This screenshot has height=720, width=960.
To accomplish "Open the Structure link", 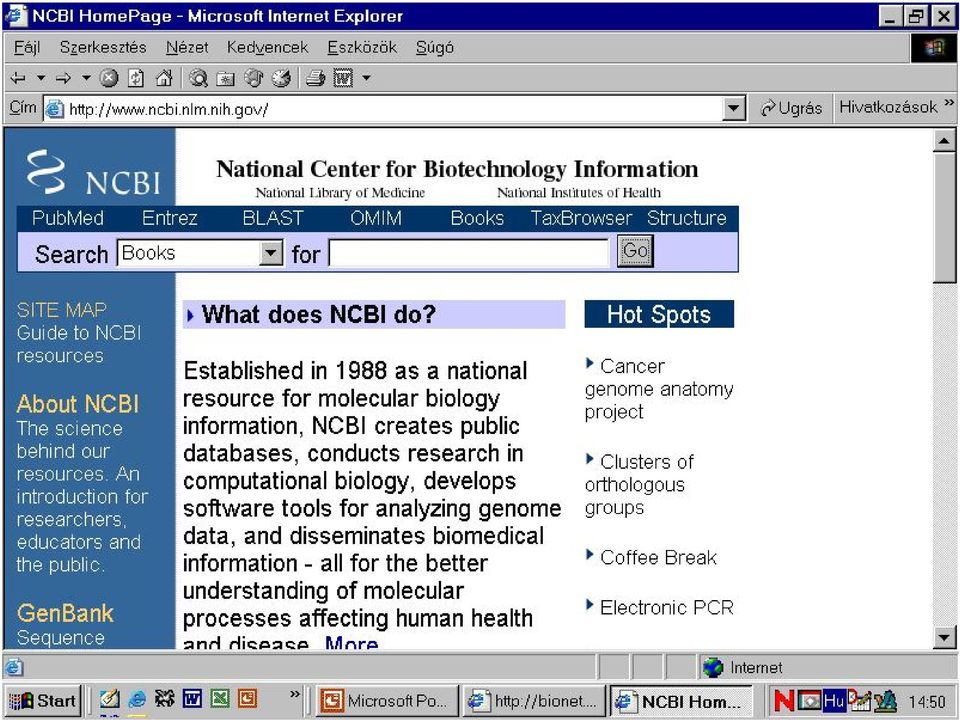I will (686, 218).
